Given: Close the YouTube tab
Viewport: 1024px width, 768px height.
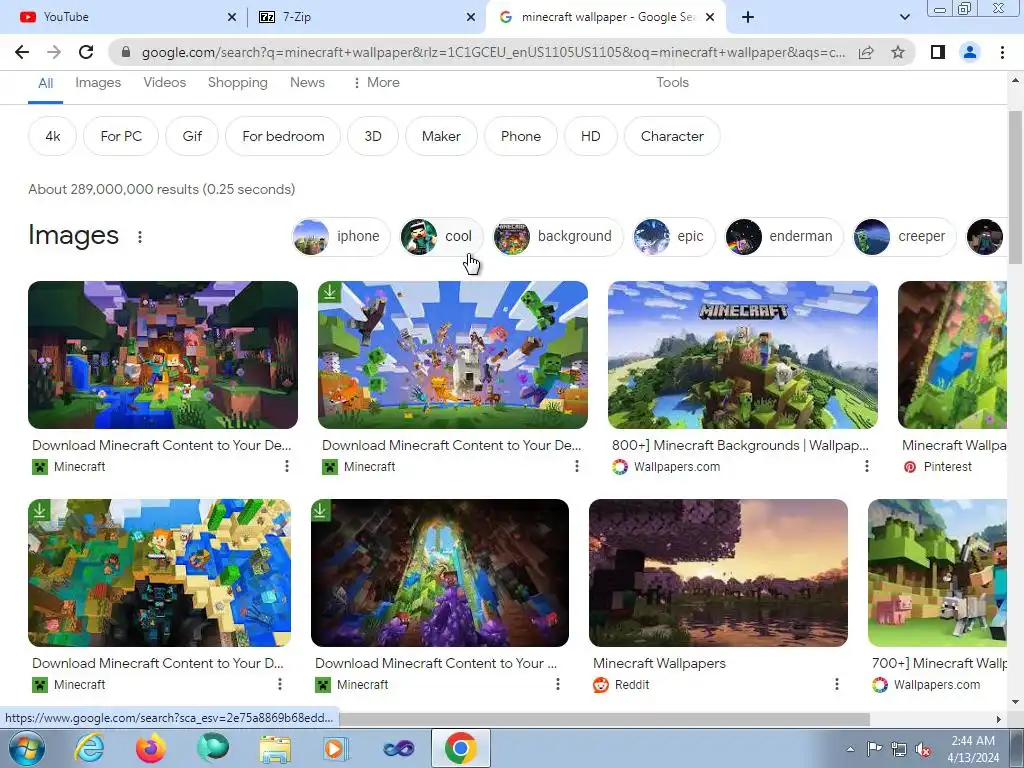Looking at the screenshot, I should (x=232, y=17).
